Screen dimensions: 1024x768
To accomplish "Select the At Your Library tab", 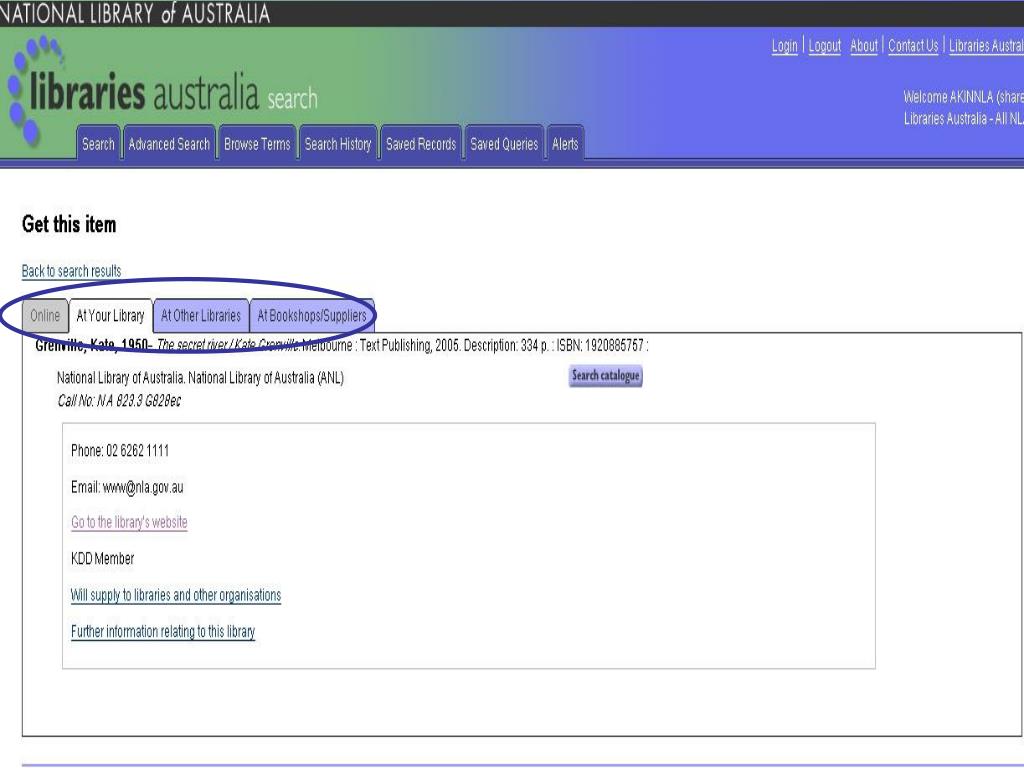I will 110,315.
